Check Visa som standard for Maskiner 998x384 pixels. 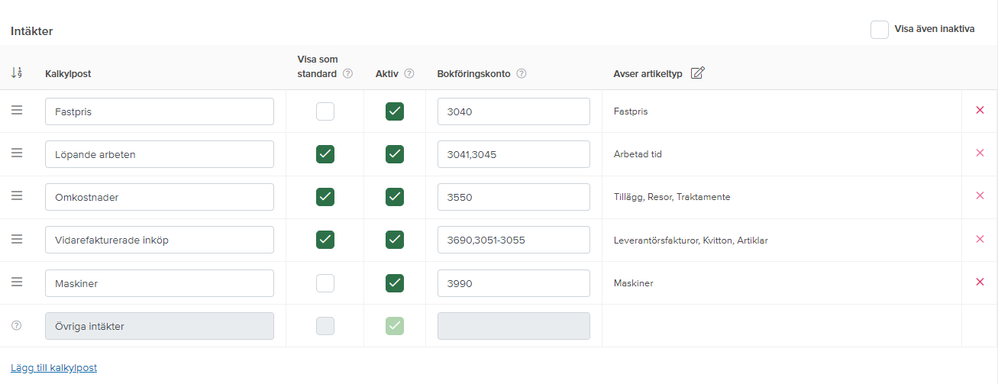[325, 283]
